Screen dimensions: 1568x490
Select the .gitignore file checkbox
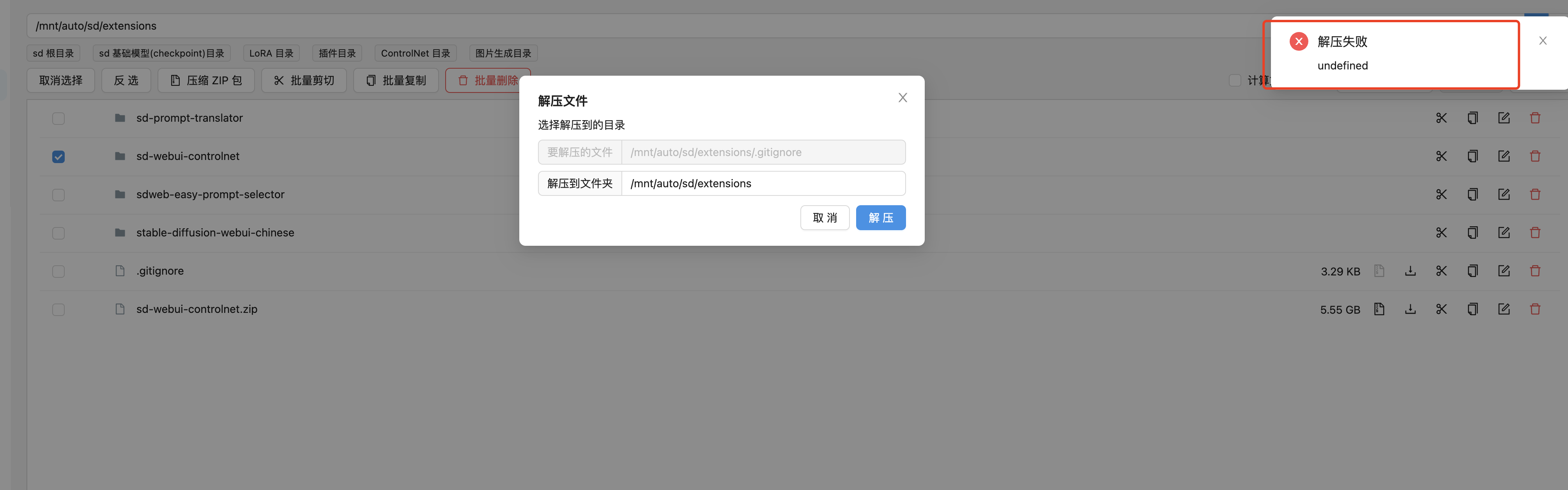pyautogui.click(x=58, y=271)
